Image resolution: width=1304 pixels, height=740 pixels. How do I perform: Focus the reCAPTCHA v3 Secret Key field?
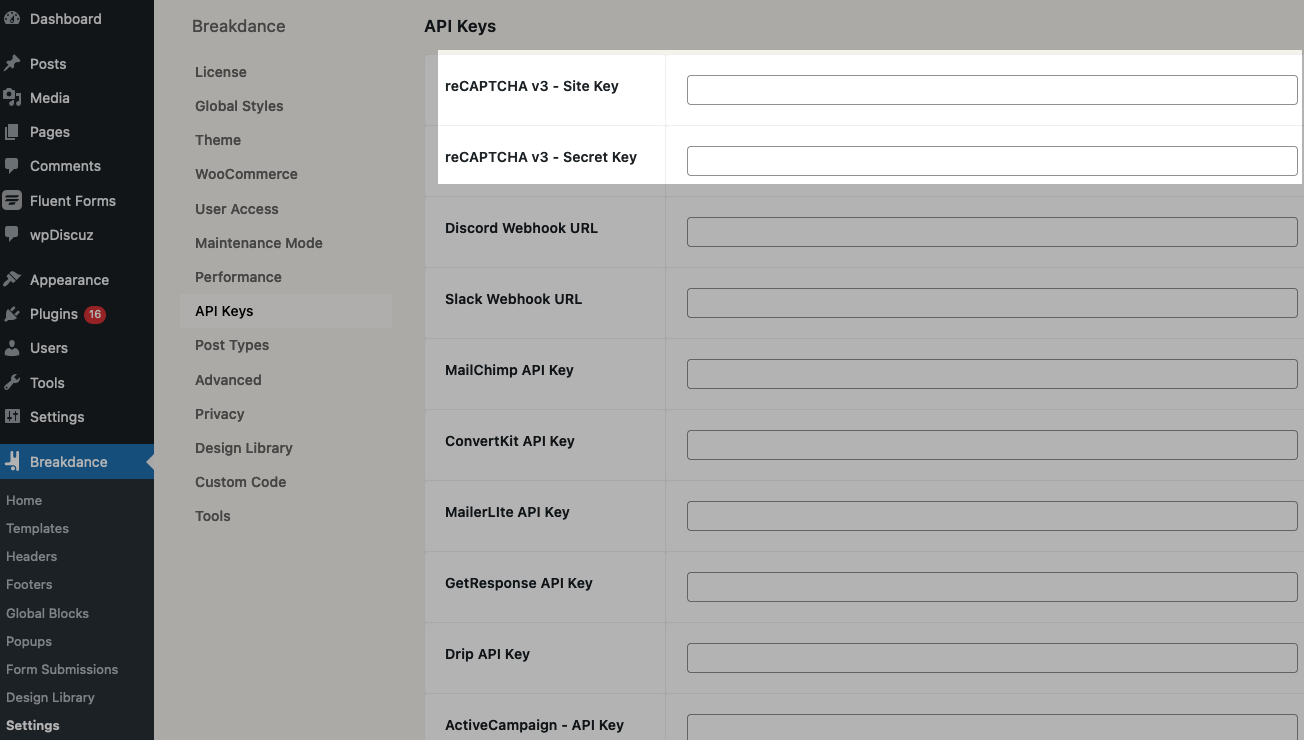click(x=992, y=161)
